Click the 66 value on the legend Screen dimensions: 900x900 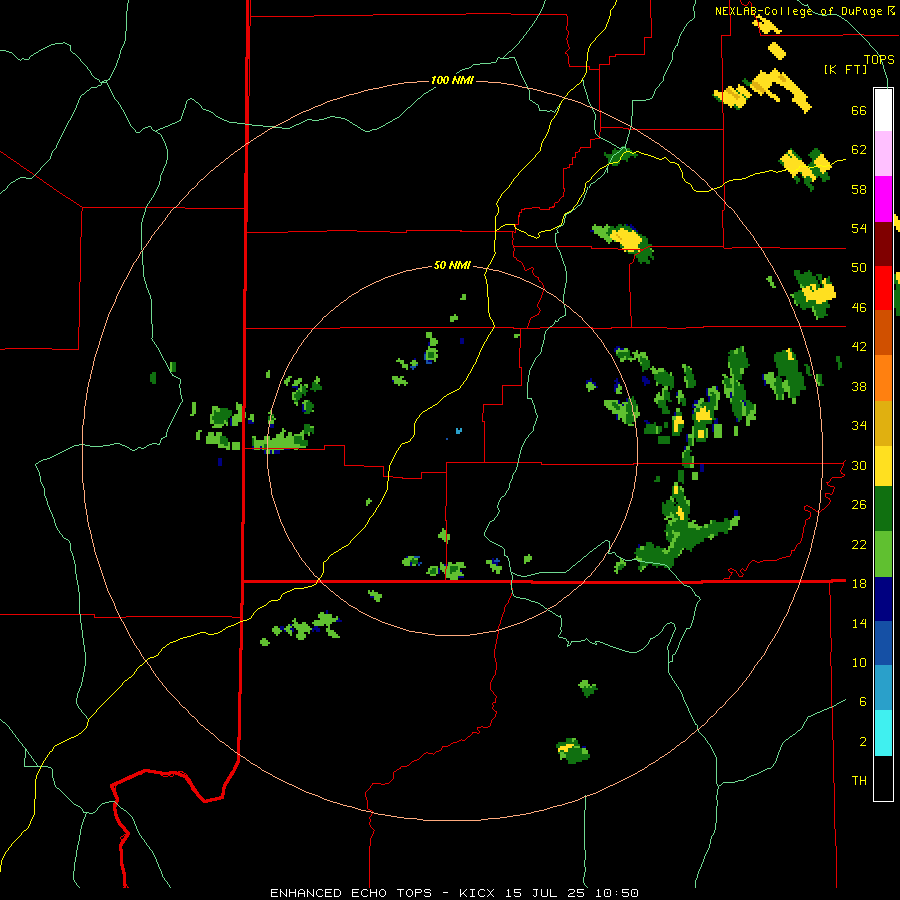[x=859, y=111]
